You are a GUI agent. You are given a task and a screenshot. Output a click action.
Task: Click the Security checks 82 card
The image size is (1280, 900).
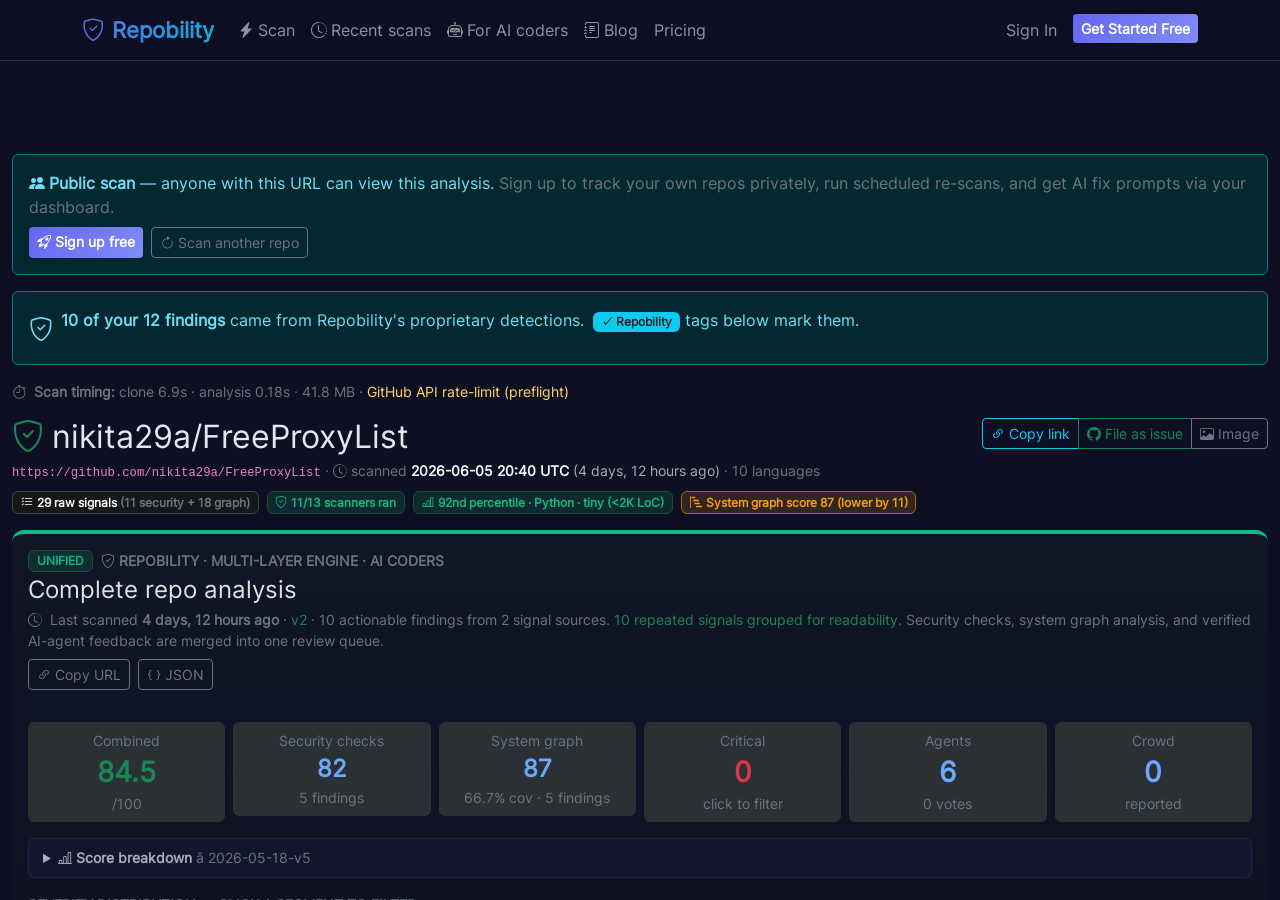pos(332,769)
